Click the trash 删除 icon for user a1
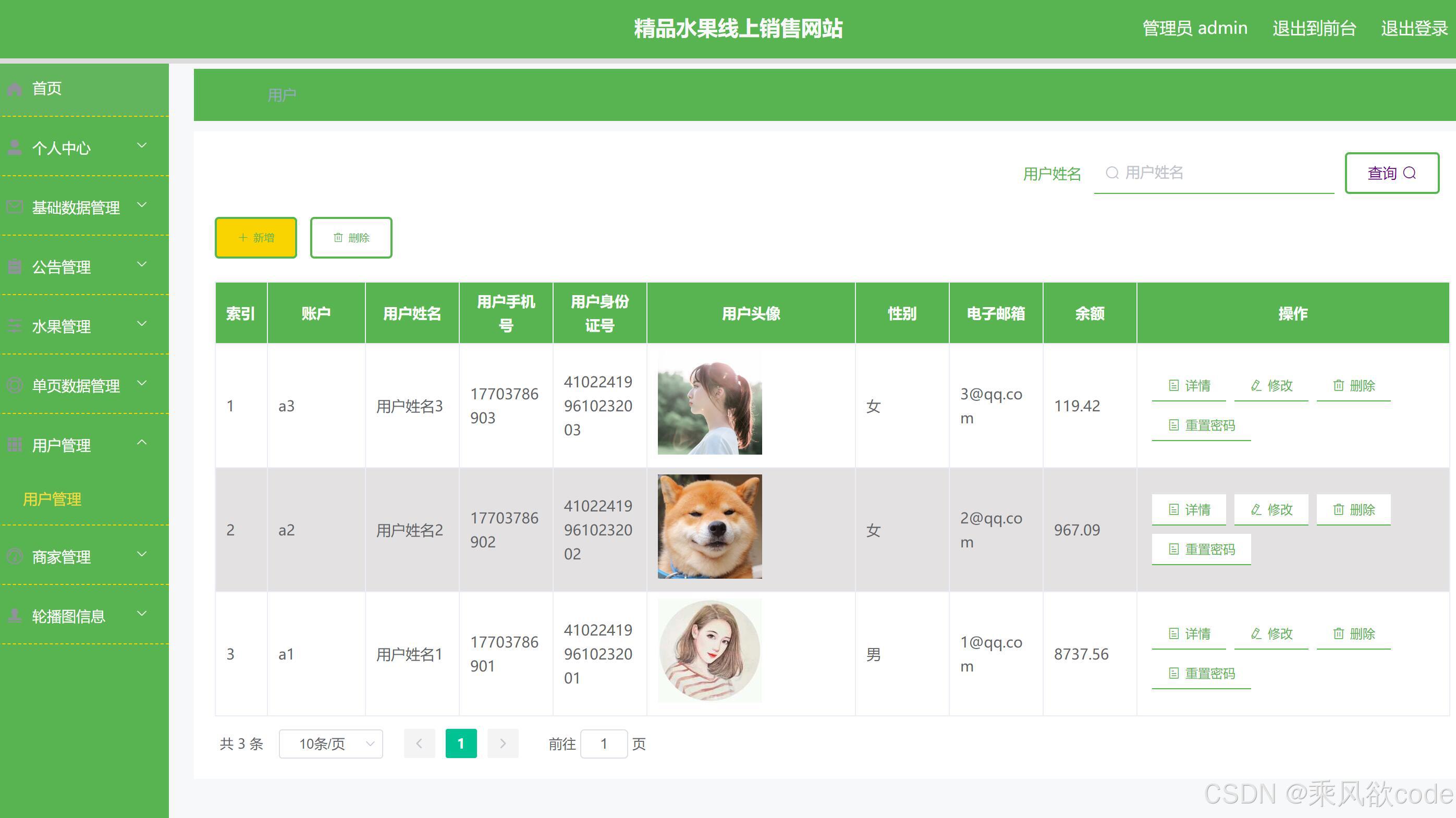Image resolution: width=1456 pixels, height=818 pixels. pos(1338,634)
